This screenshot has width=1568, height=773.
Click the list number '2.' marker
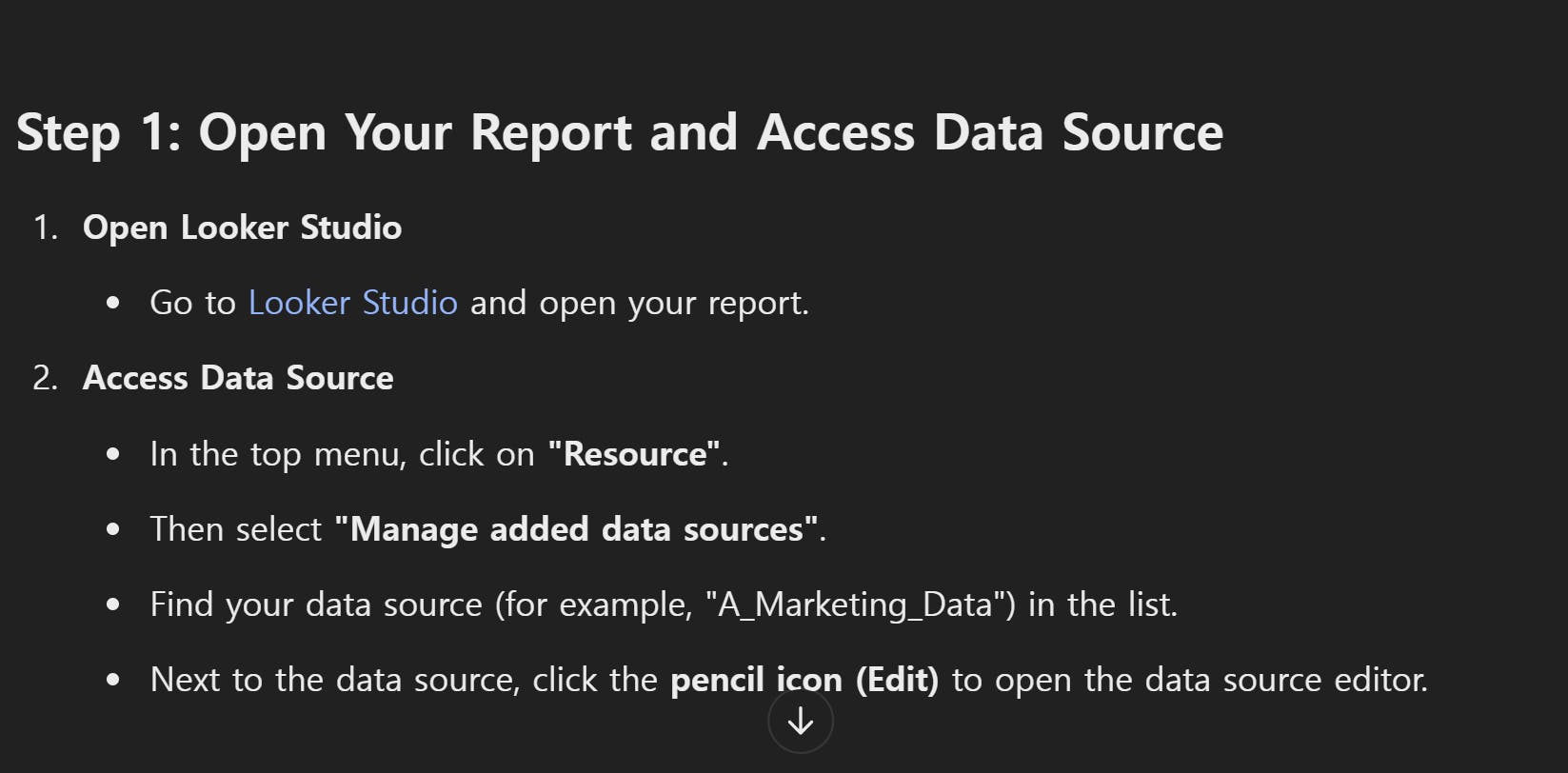[x=46, y=378]
